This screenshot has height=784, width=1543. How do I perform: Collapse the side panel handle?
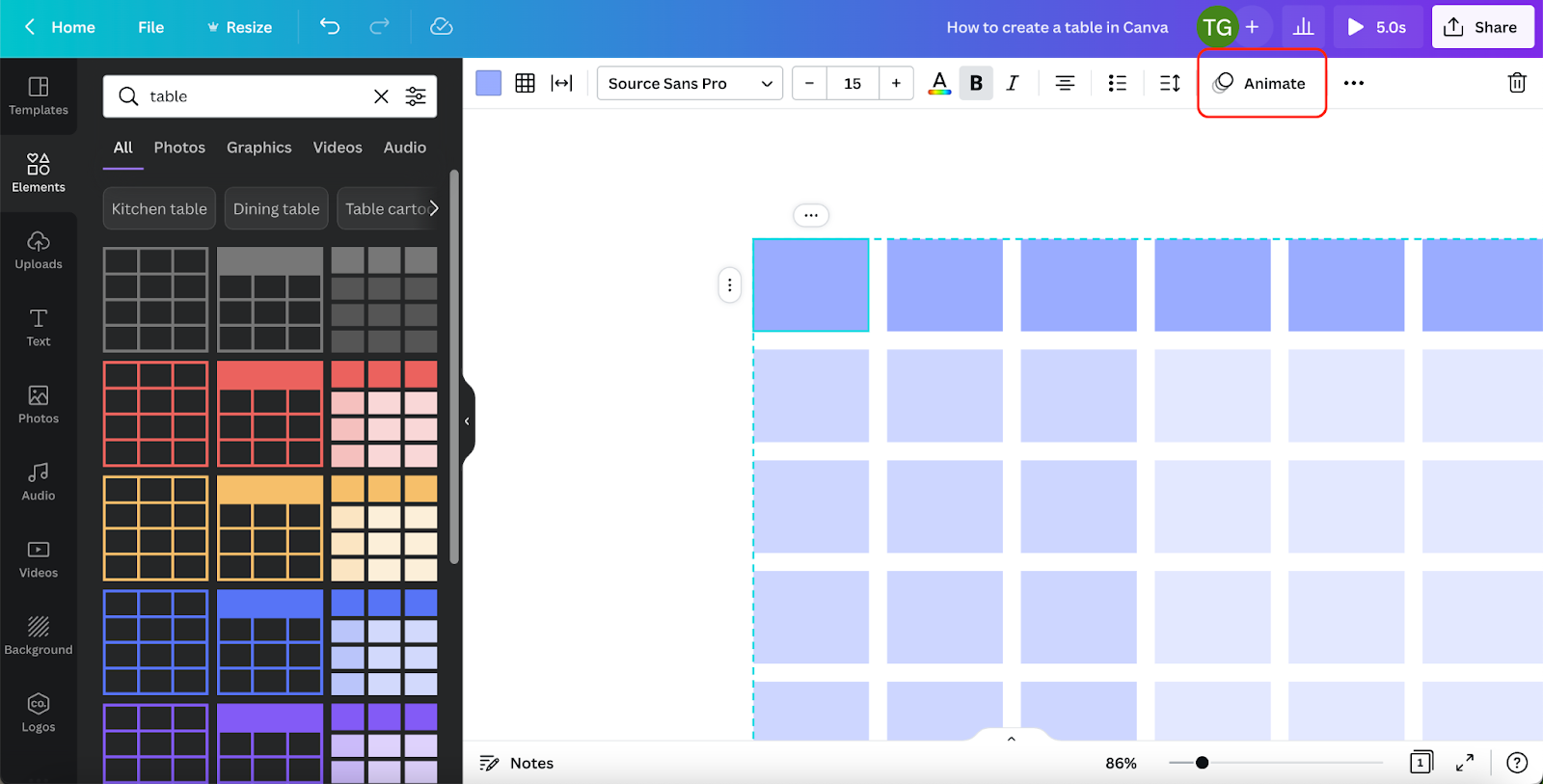[x=468, y=421]
